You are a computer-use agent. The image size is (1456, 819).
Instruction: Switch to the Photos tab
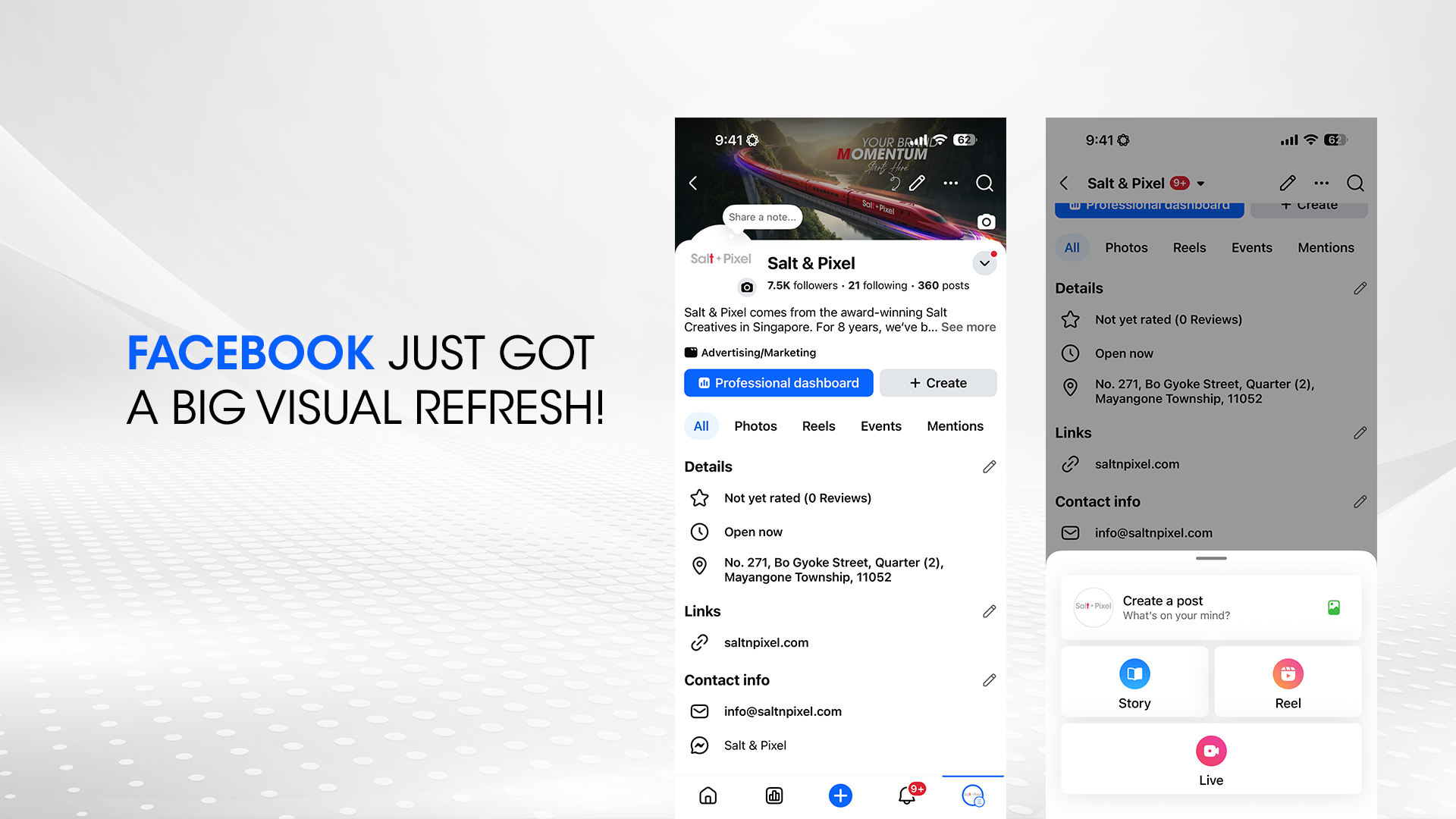click(x=755, y=426)
